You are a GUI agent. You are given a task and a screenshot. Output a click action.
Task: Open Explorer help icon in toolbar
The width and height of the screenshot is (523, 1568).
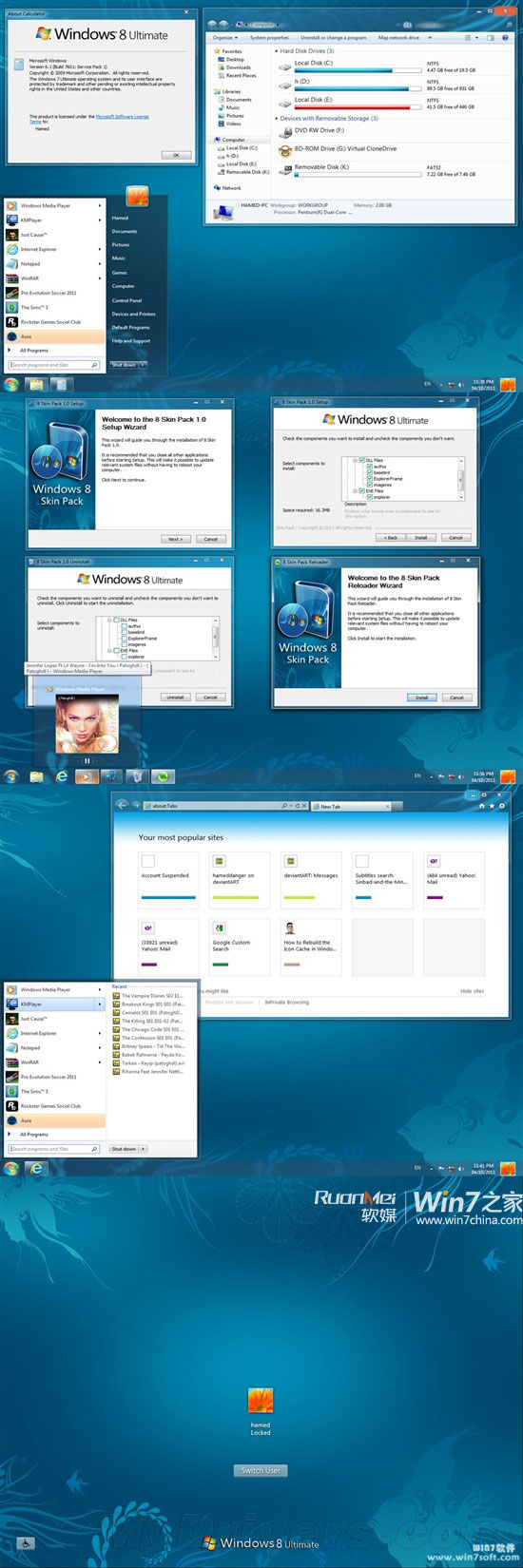tap(504, 37)
